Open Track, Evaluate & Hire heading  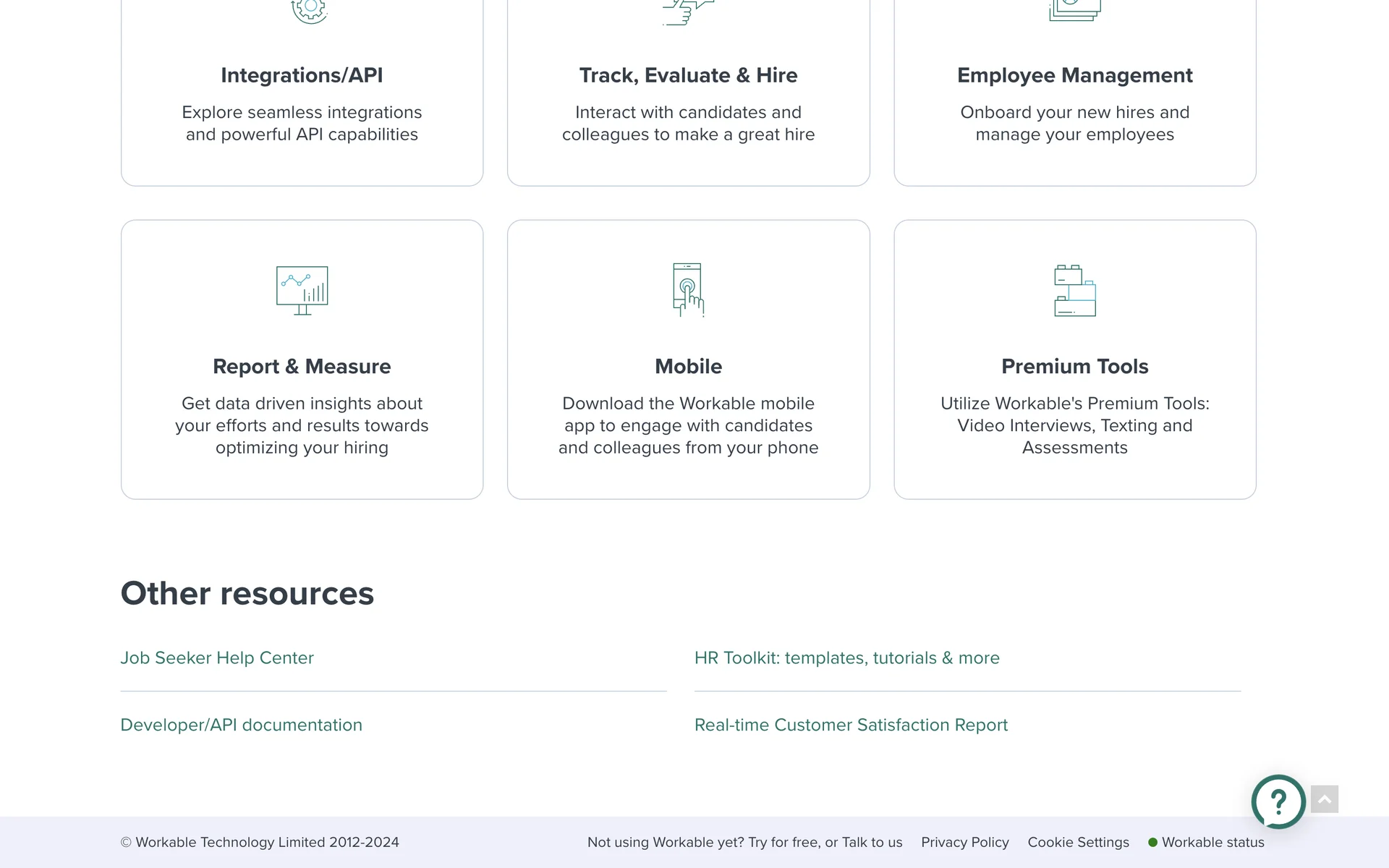pos(688,75)
